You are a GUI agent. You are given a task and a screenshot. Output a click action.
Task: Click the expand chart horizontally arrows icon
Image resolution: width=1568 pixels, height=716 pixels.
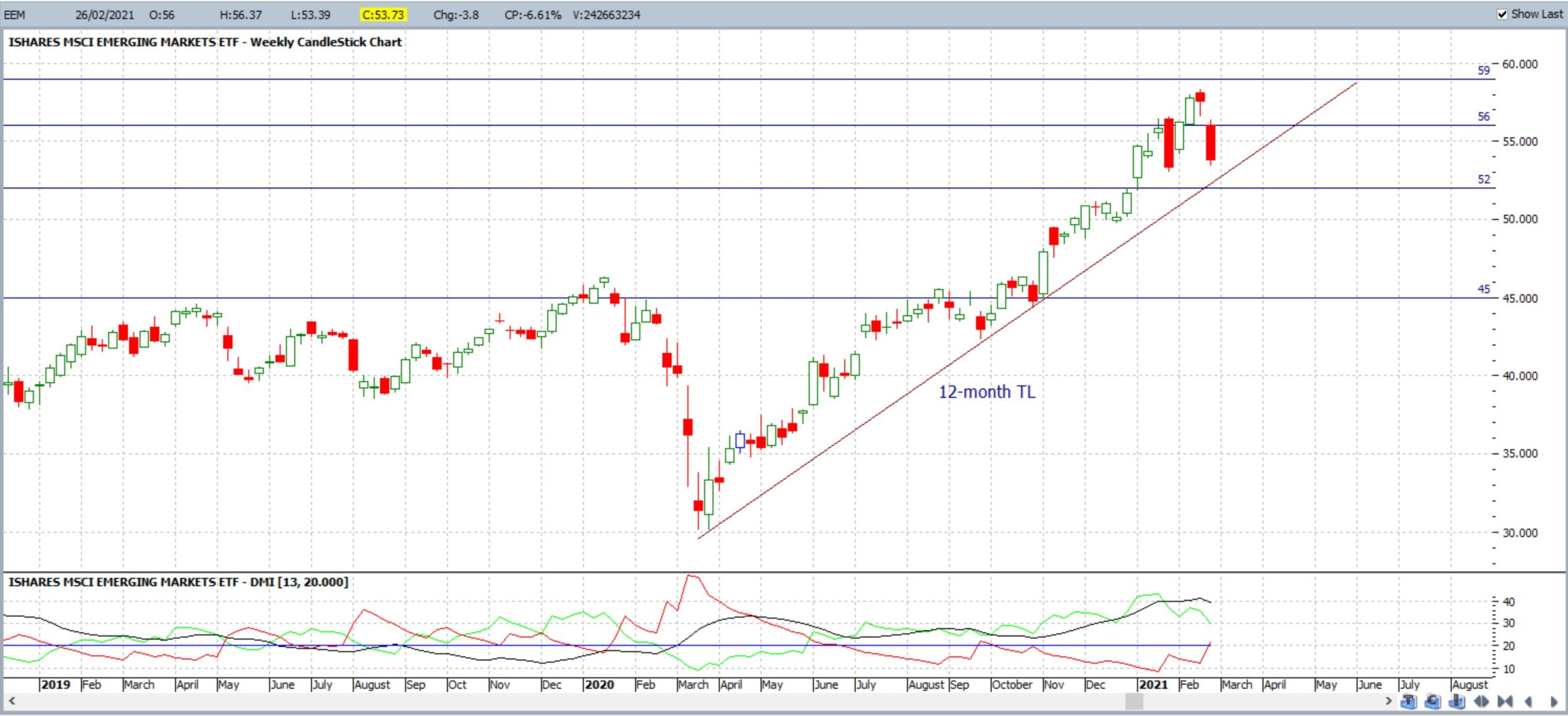click(x=1481, y=701)
